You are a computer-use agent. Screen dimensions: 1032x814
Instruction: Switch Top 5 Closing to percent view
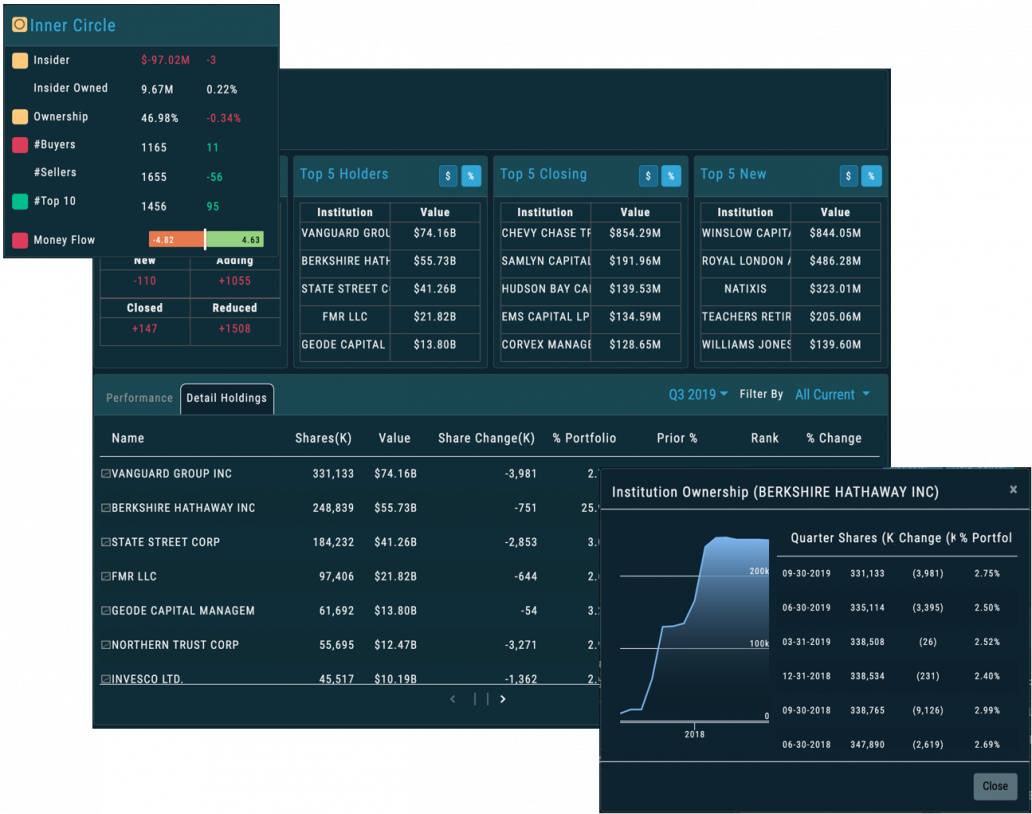pyautogui.click(x=671, y=176)
